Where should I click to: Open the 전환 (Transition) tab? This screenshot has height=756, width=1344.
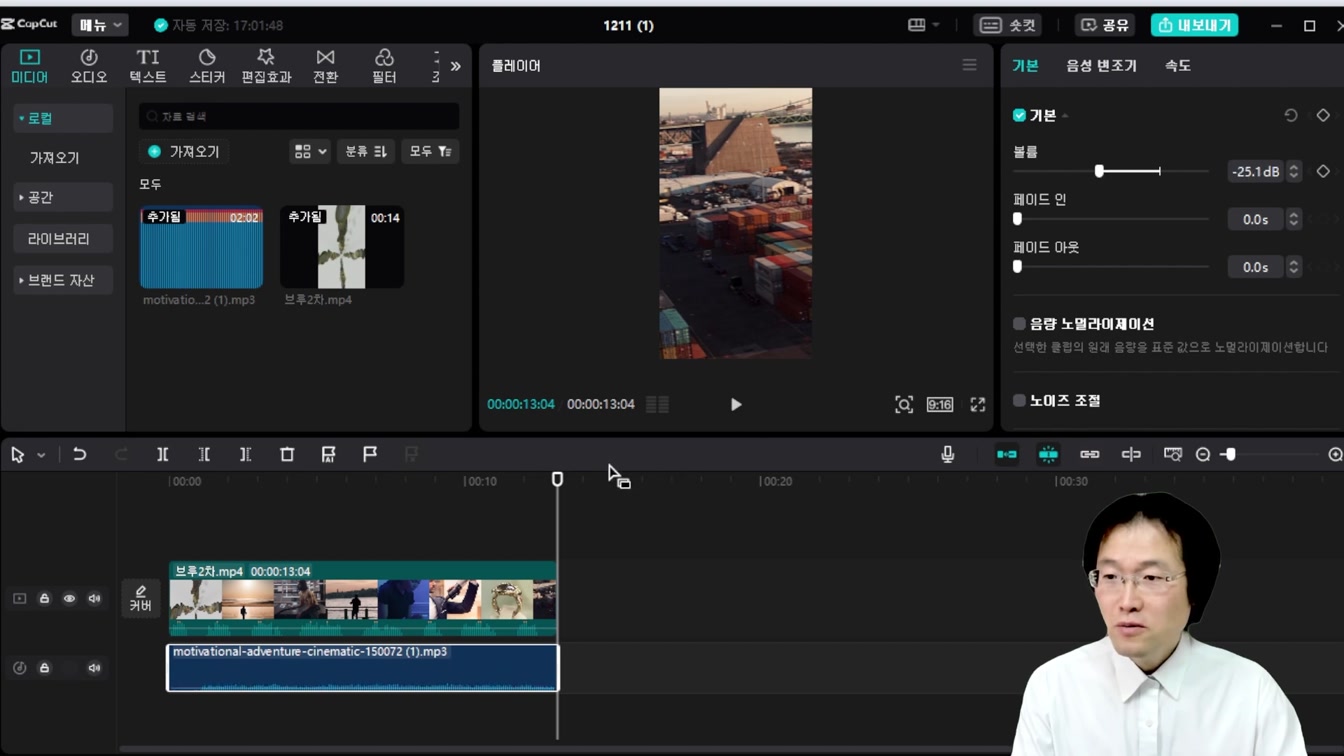coord(325,66)
